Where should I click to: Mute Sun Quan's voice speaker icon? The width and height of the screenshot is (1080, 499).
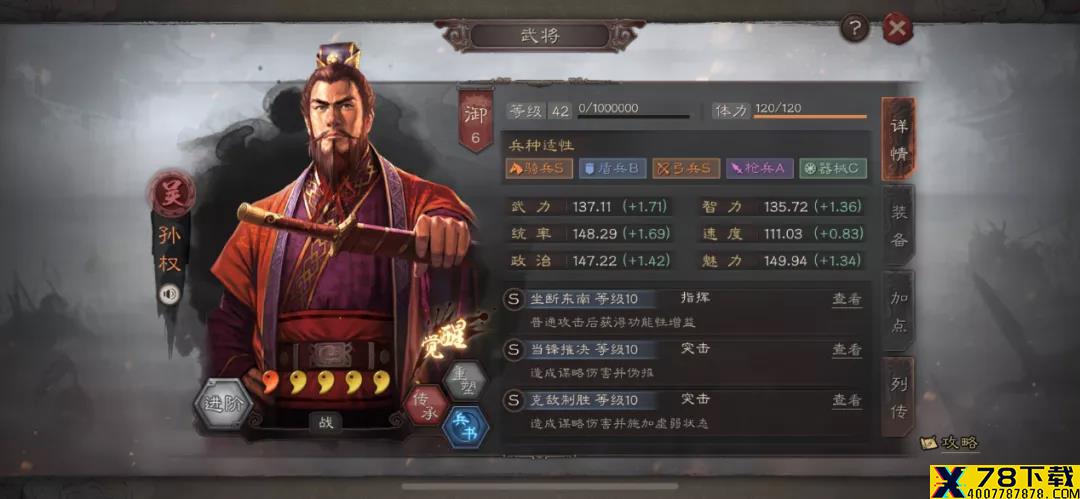(x=169, y=294)
